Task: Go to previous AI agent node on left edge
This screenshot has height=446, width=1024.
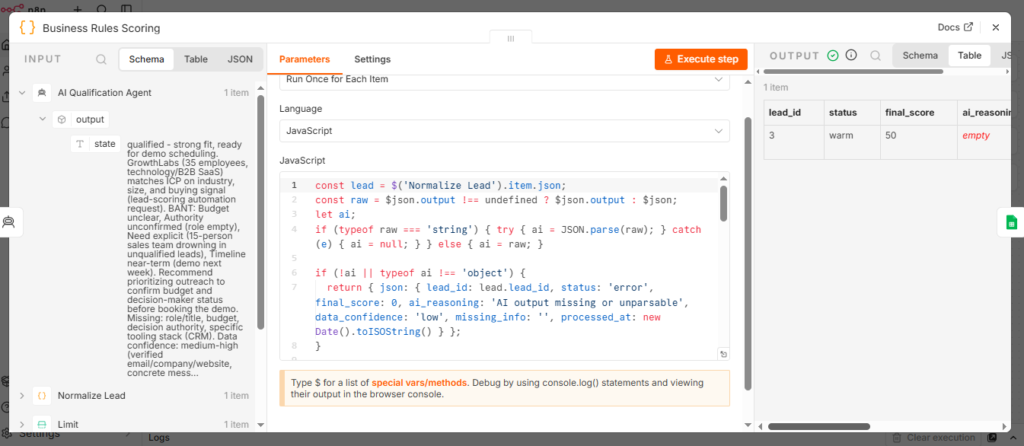Action: coord(9,223)
